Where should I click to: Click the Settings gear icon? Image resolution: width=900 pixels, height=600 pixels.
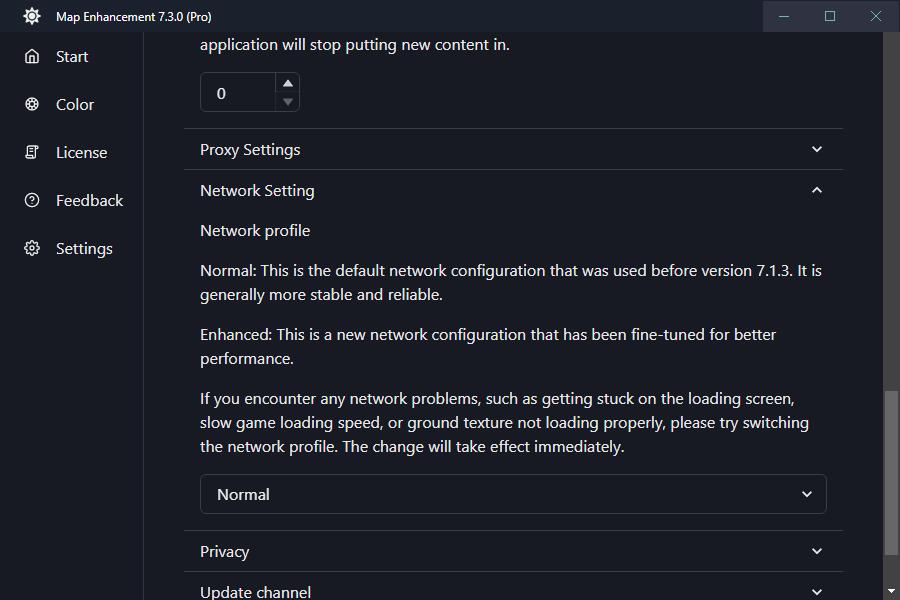[33, 248]
